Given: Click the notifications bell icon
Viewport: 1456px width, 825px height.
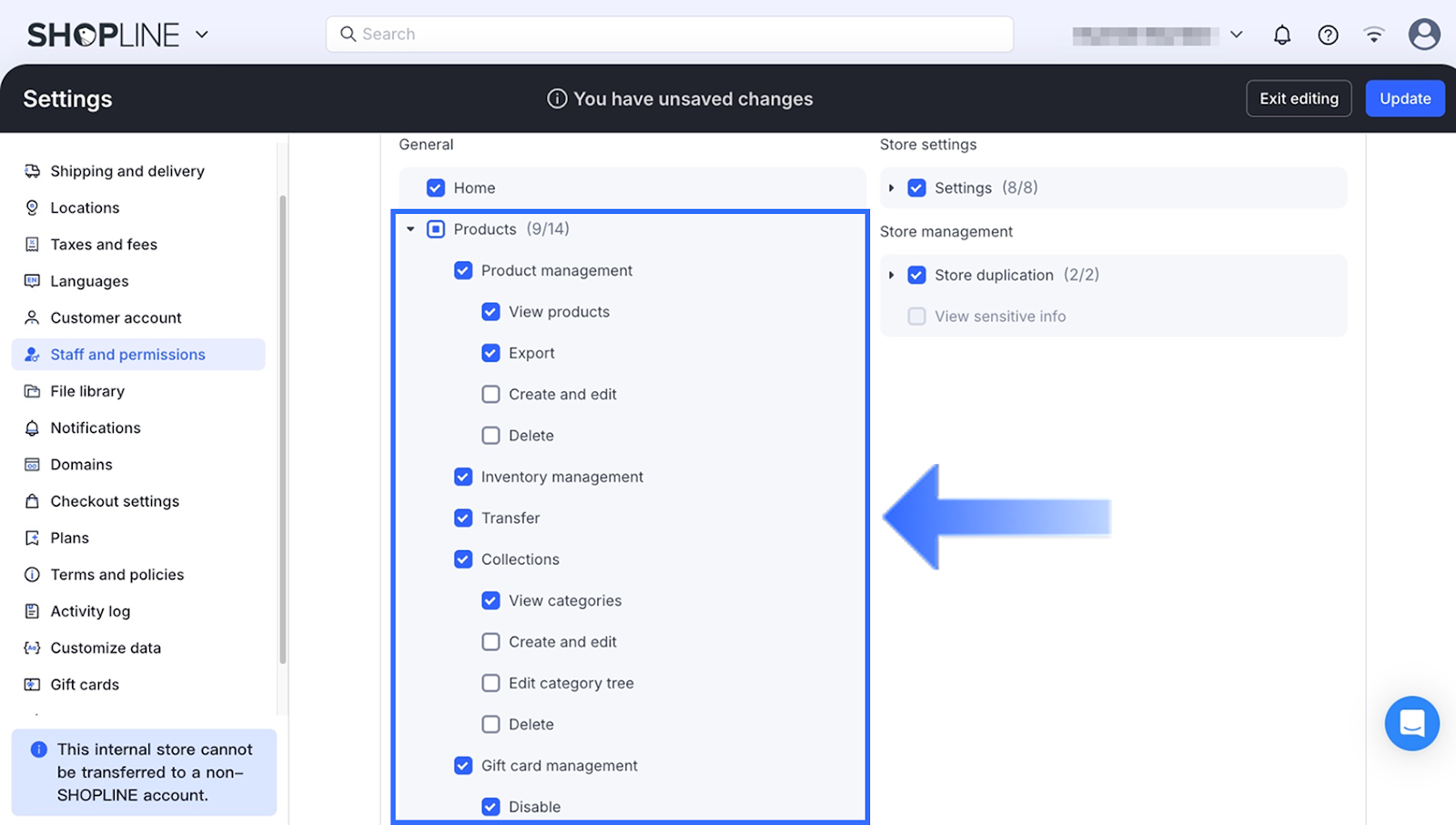Looking at the screenshot, I should coord(1281,35).
